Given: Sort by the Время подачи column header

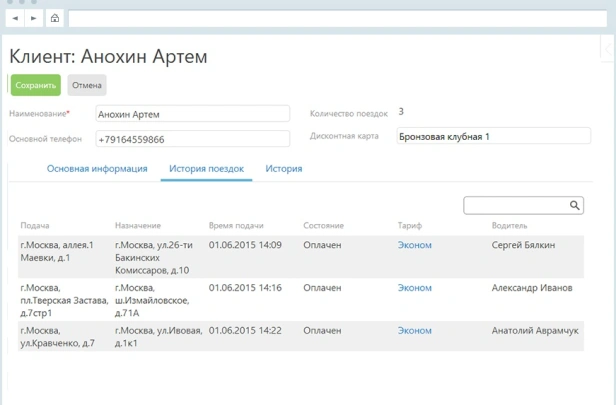Looking at the screenshot, I should click(x=236, y=226).
